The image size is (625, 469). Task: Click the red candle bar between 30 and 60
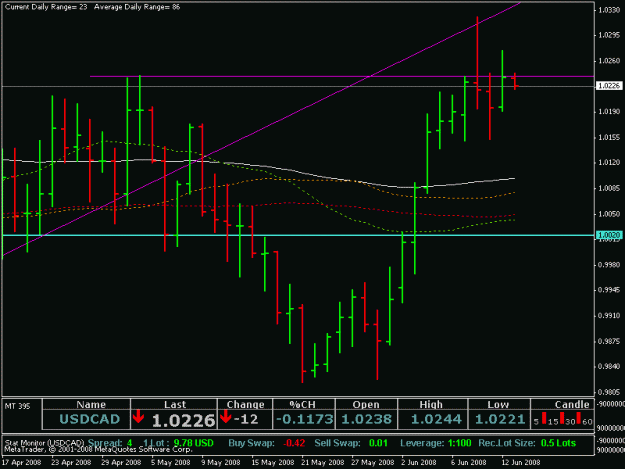[578, 418]
